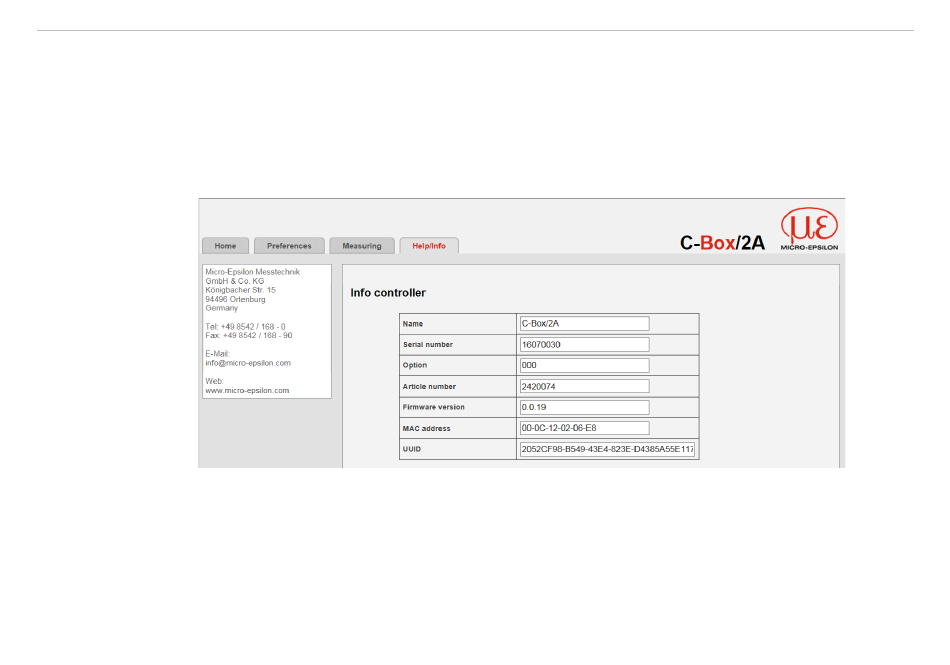Open the Measuring tab

pos(362,246)
